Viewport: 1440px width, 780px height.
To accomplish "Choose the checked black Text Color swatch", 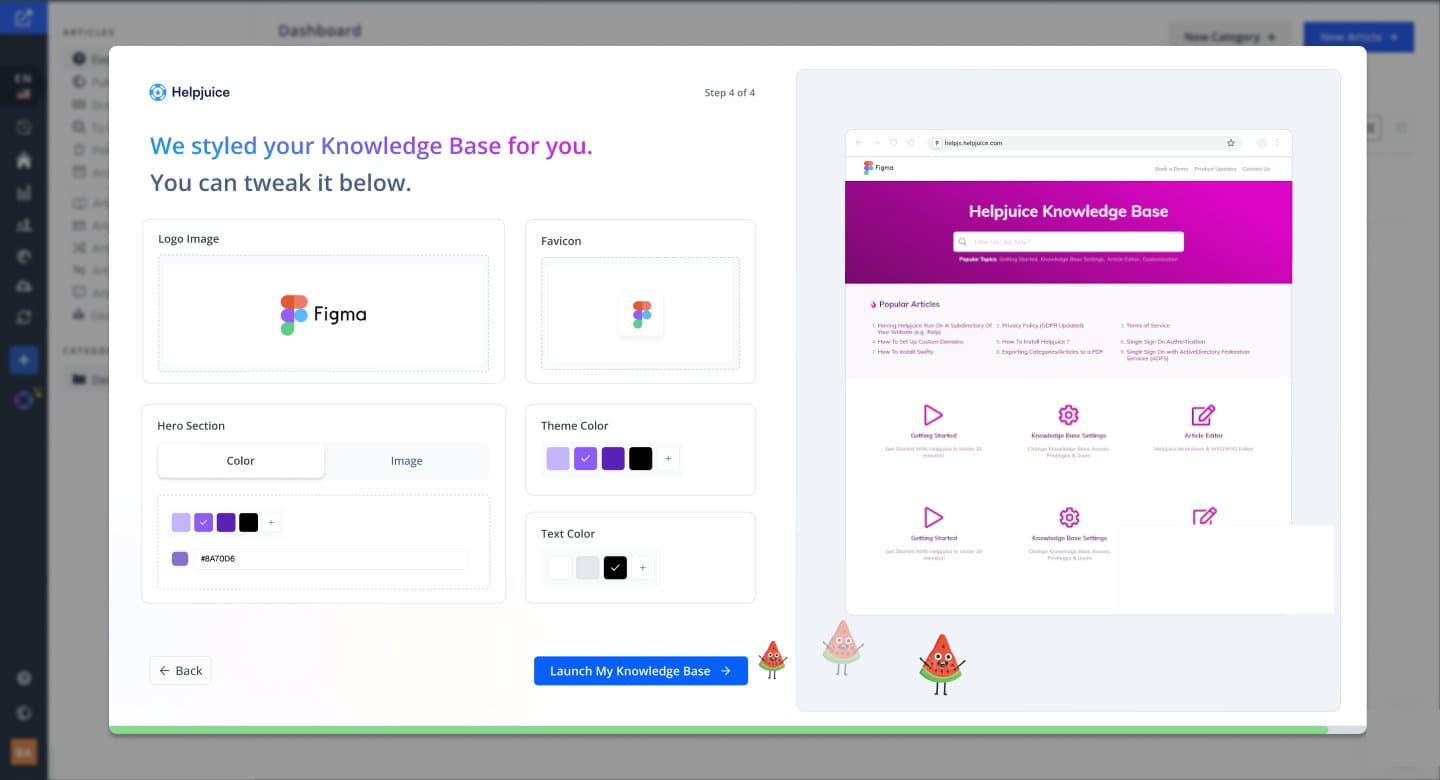I will 616,568.
